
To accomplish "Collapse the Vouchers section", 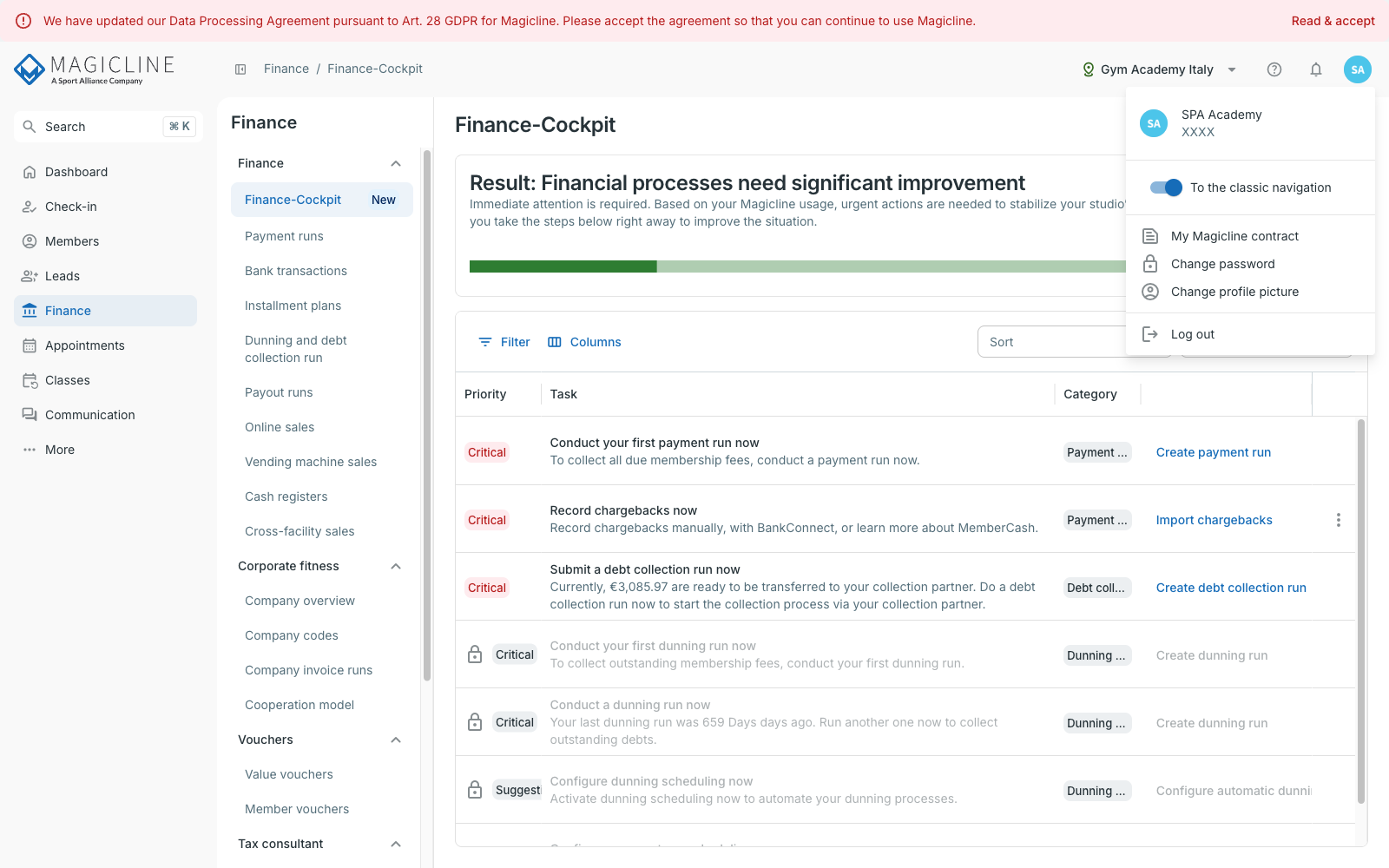I will click(396, 740).
